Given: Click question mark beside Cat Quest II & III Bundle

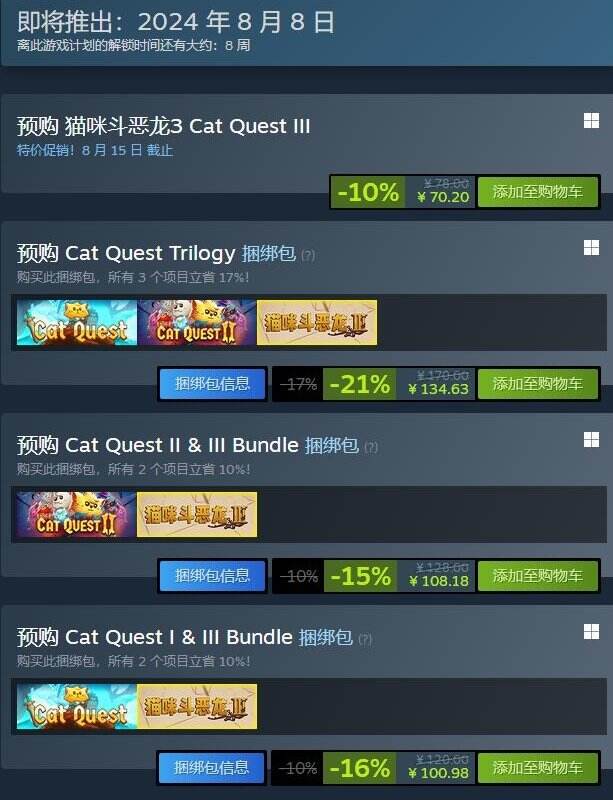Looking at the screenshot, I should point(371,447).
